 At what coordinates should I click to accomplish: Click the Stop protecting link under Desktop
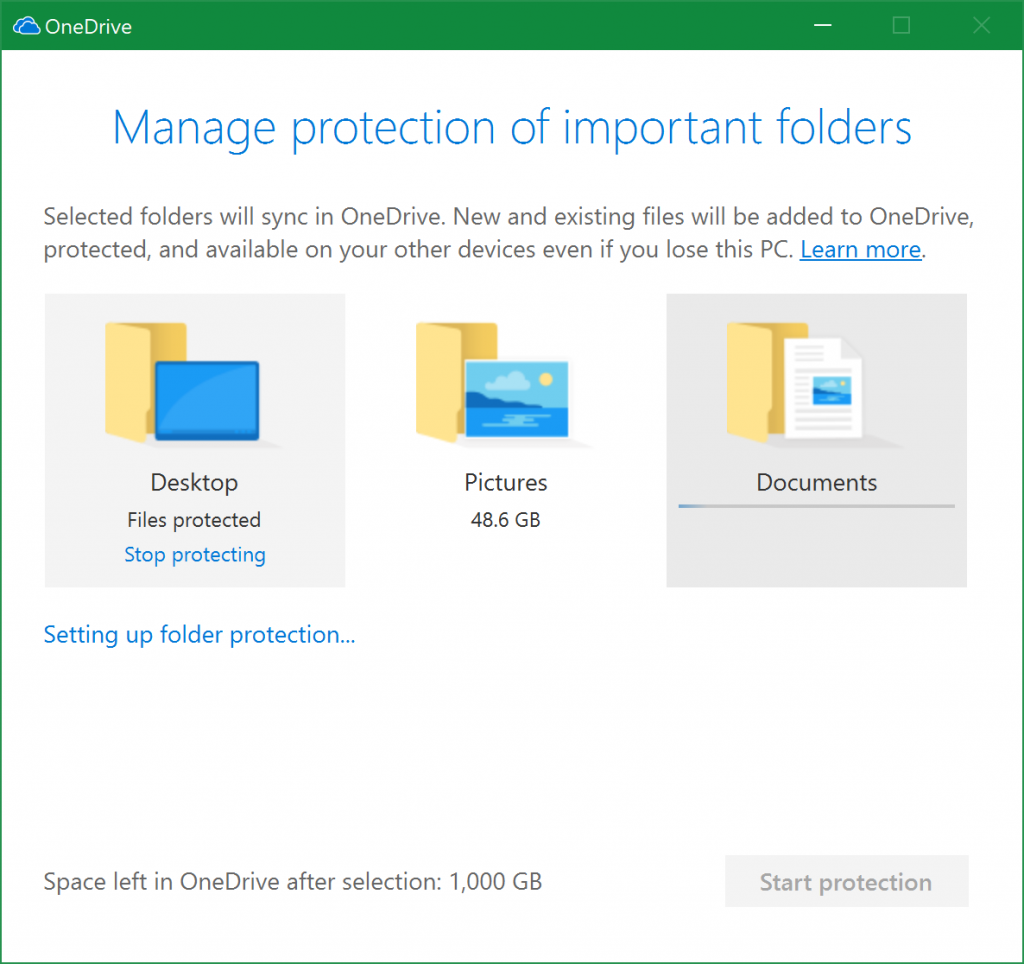click(x=195, y=555)
